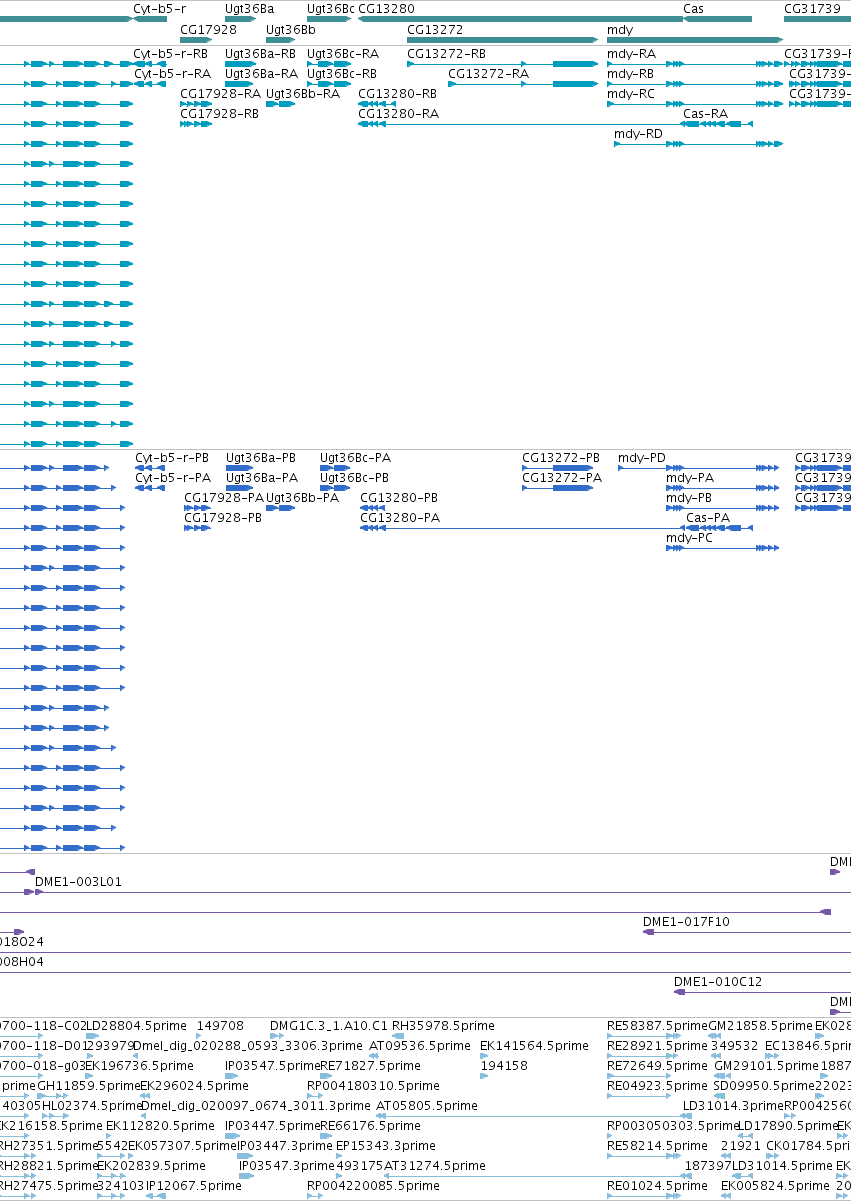Click transcript Ugt36Ba-RA
This screenshot has width=851, height=1201.
coord(261,73)
